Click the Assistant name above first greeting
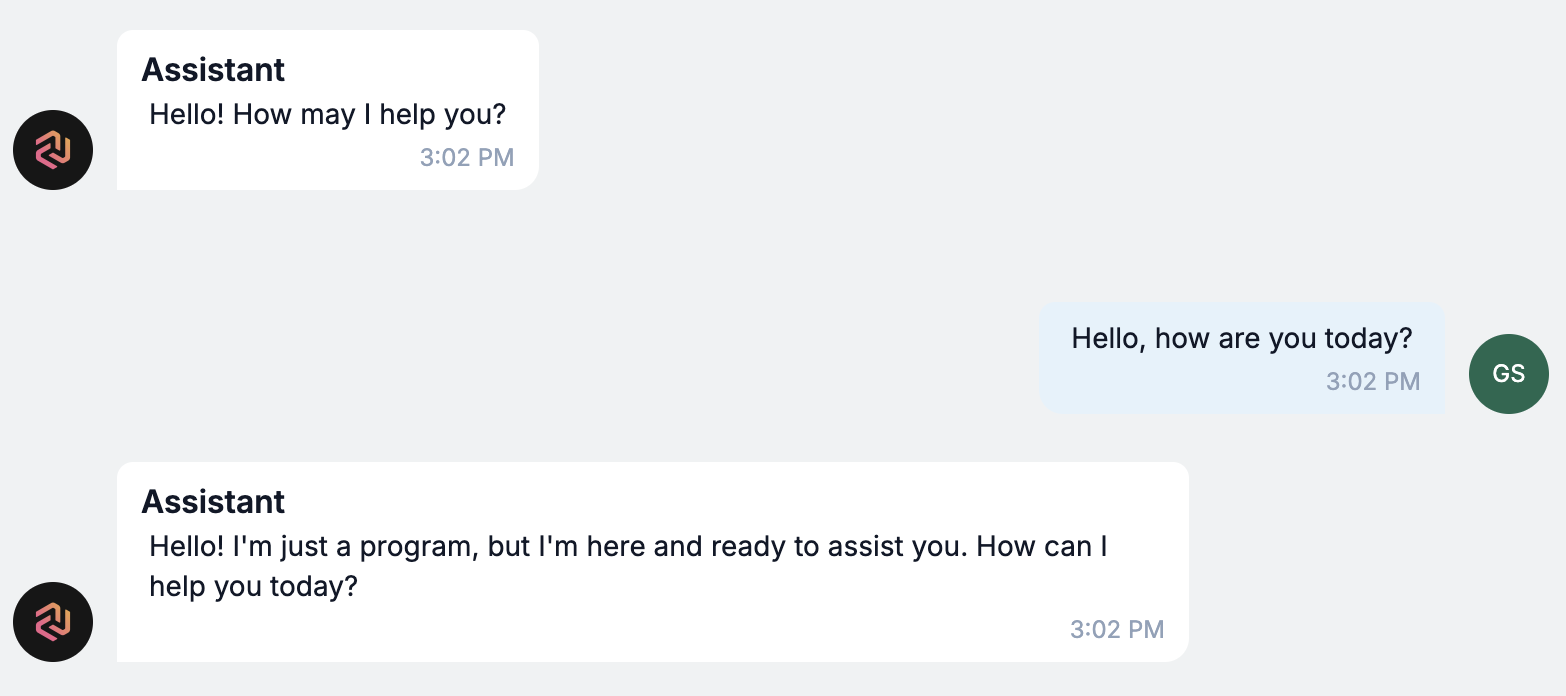Image resolution: width=1566 pixels, height=696 pixels. [213, 70]
